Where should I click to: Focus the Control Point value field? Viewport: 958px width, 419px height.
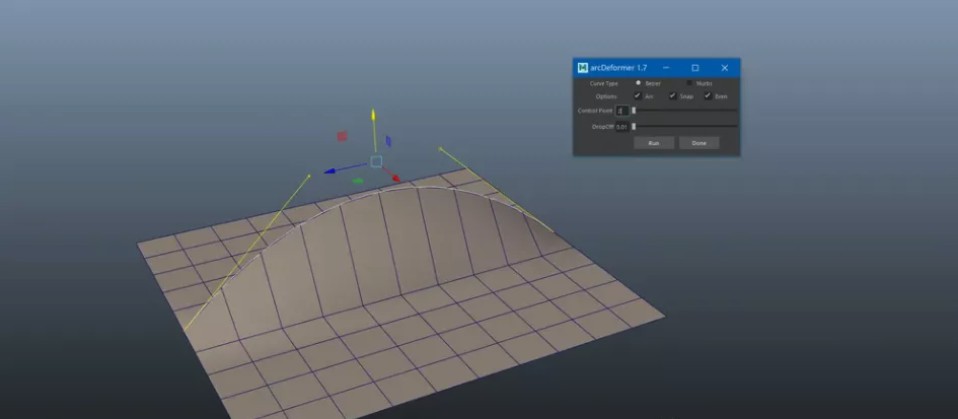coord(621,111)
